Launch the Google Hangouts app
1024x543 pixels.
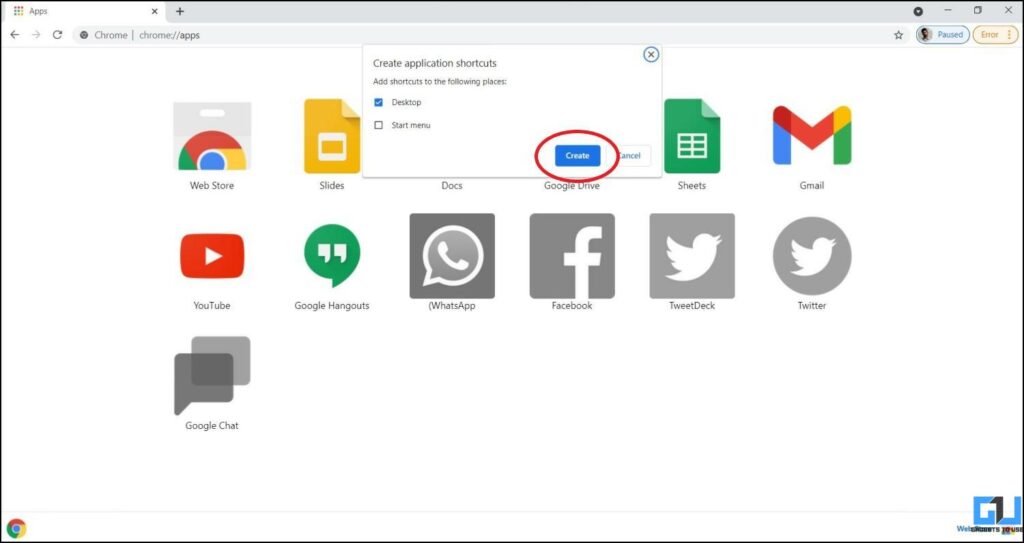(331, 256)
